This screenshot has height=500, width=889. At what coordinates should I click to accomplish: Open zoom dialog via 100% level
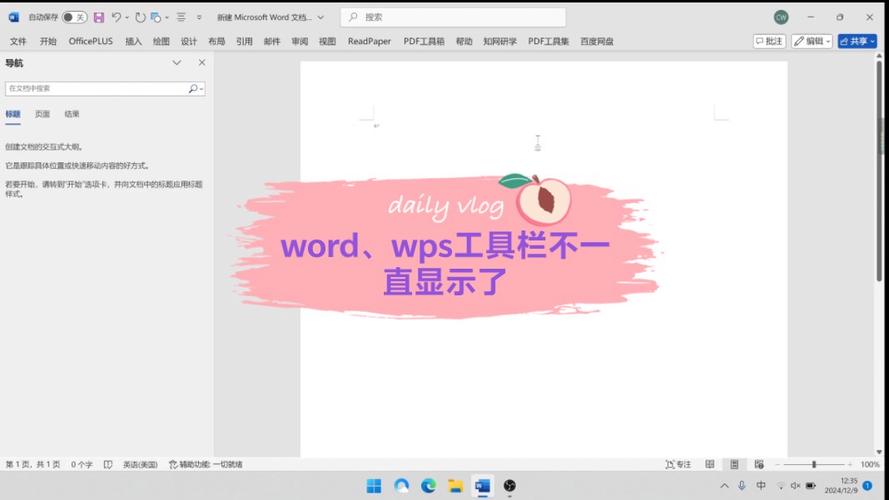(870, 464)
